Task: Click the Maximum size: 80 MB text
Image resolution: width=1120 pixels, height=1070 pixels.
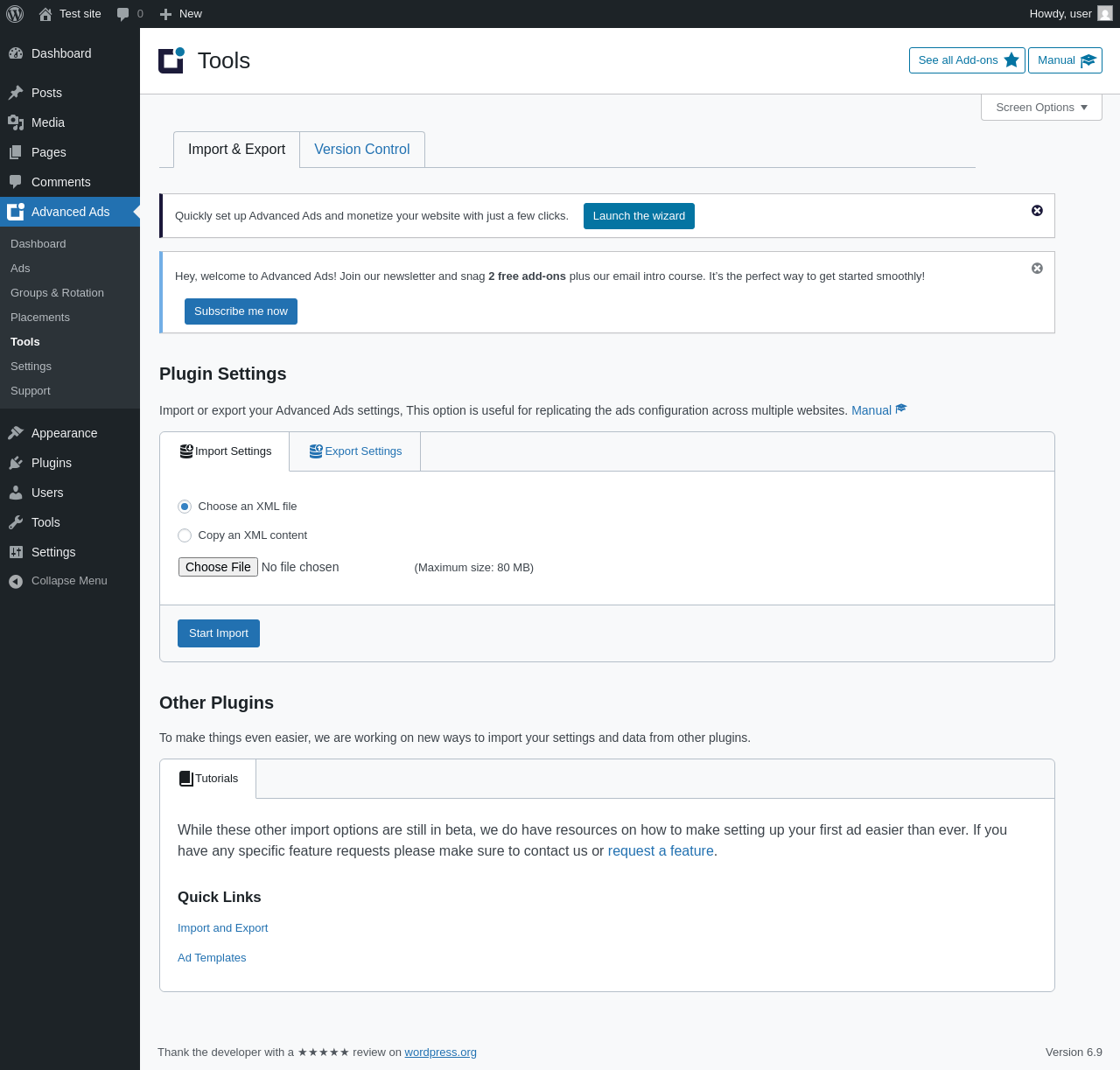Action: coord(474,568)
